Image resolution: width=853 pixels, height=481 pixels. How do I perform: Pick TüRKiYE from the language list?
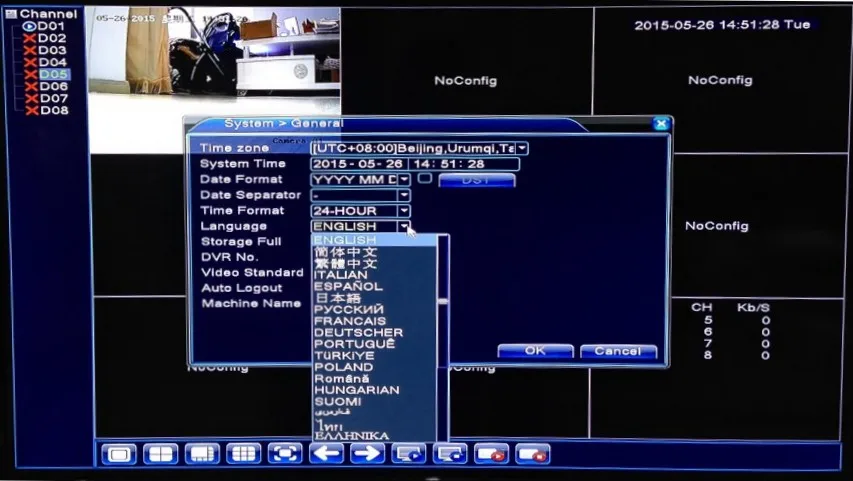pos(374,355)
